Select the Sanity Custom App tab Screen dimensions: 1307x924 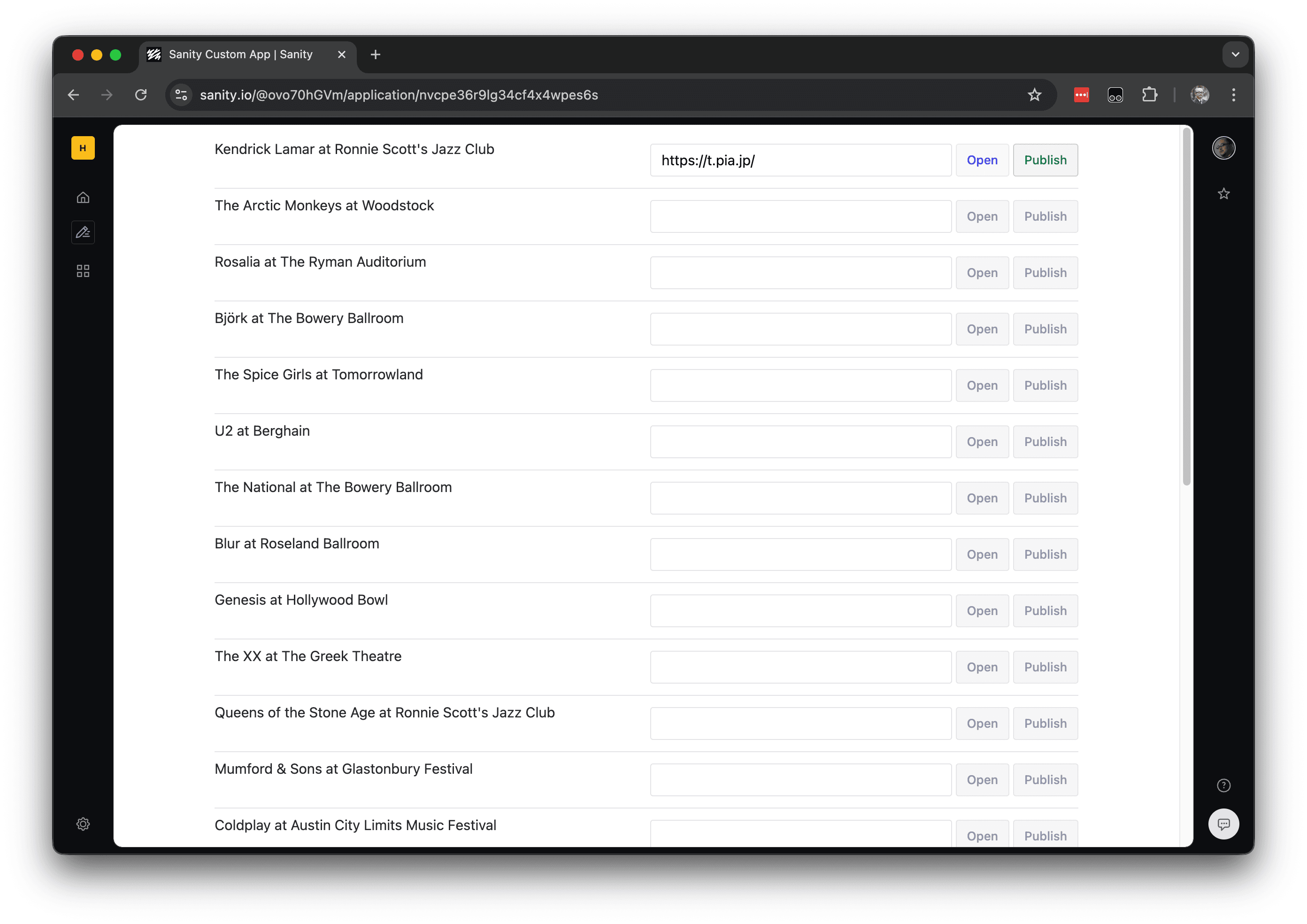[x=241, y=54]
